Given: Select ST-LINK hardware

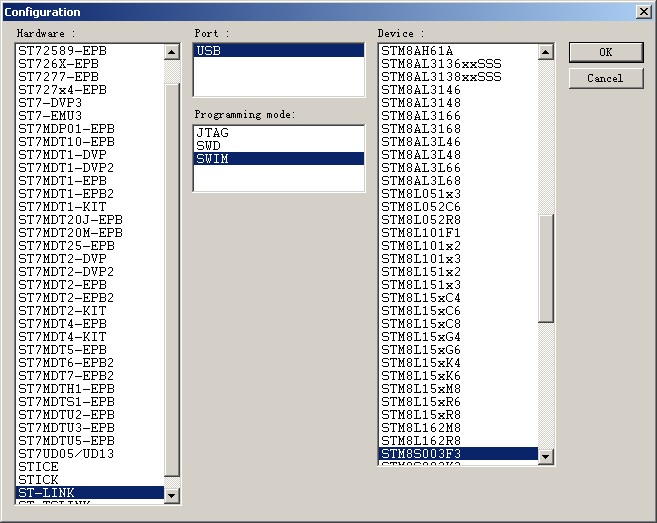Looking at the screenshot, I should pos(90,492).
